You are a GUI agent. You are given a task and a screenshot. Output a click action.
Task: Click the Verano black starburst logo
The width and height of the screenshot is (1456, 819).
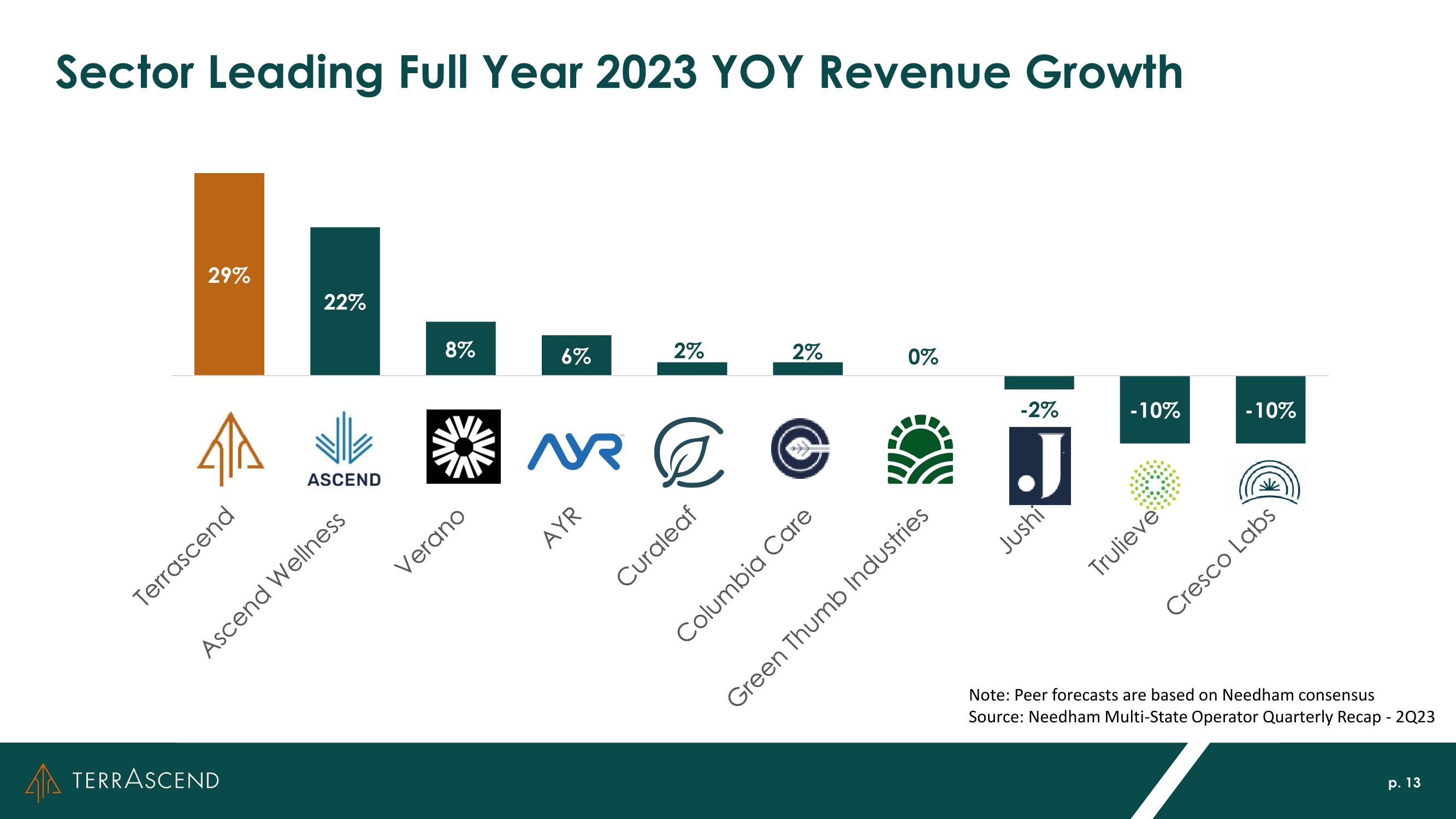[464, 447]
